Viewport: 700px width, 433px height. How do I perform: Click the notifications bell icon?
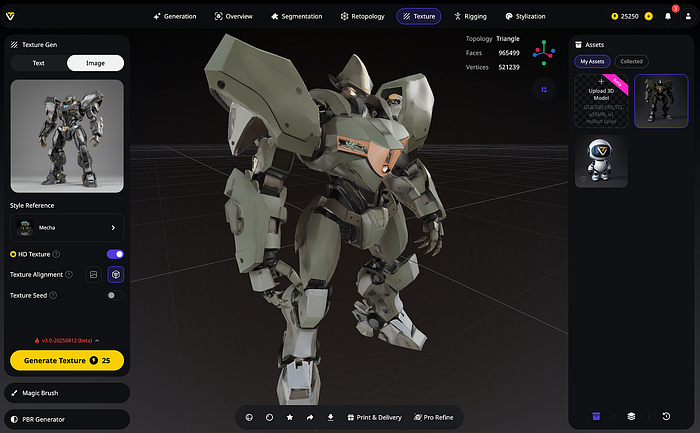(668, 16)
